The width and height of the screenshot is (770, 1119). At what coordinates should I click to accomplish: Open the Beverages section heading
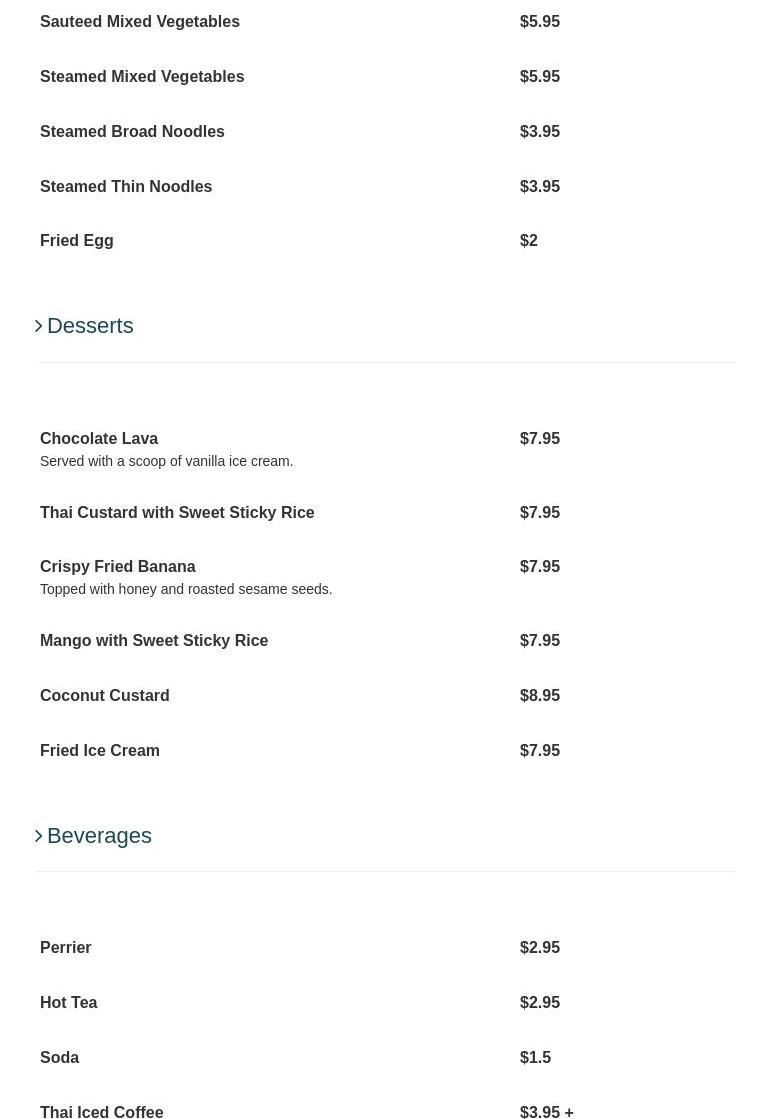tap(99, 836)
